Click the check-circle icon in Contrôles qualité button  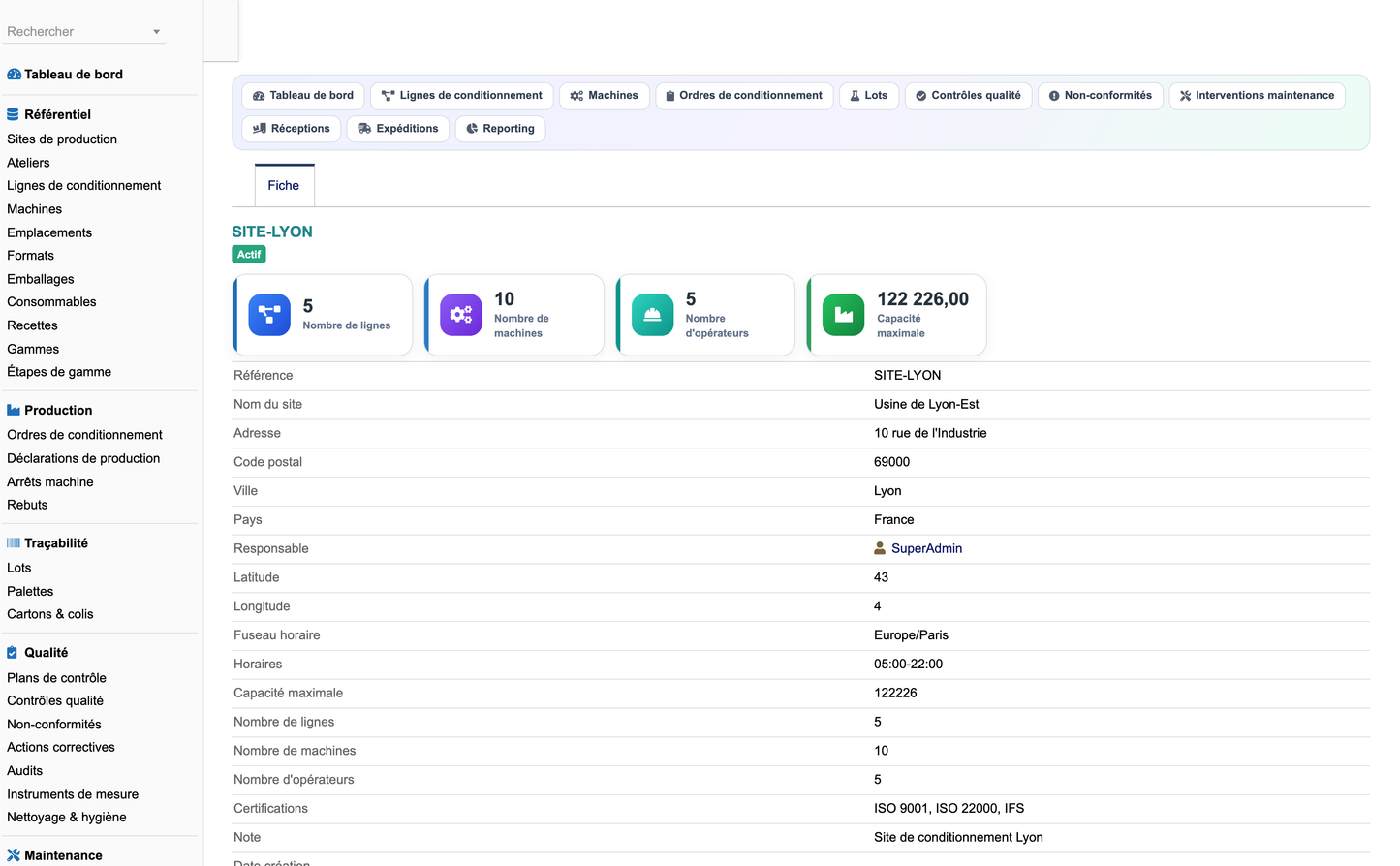coord(921,96)
